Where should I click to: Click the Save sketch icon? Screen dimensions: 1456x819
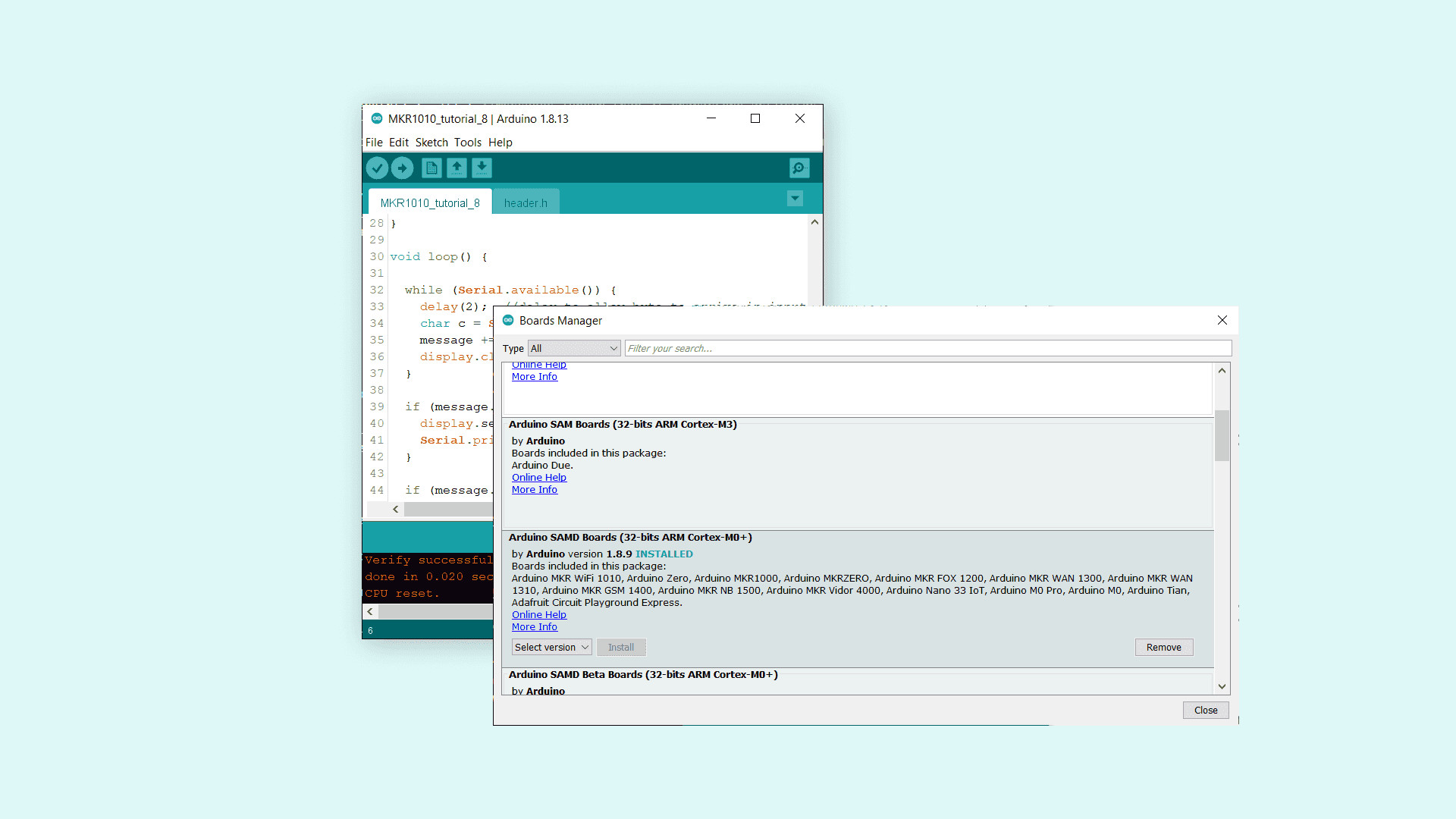(x=482, y=168)
